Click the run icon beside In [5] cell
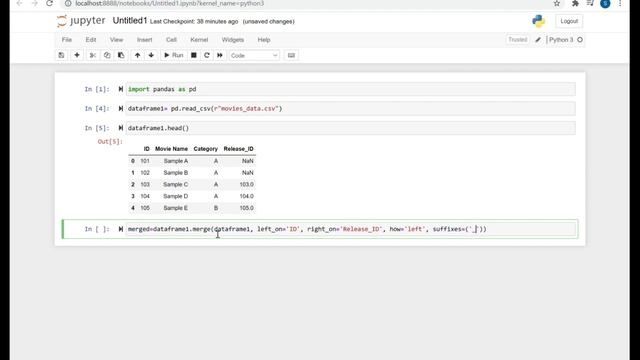Image resolution: width=640 pixels, height=360 pixels. point(120,128)
